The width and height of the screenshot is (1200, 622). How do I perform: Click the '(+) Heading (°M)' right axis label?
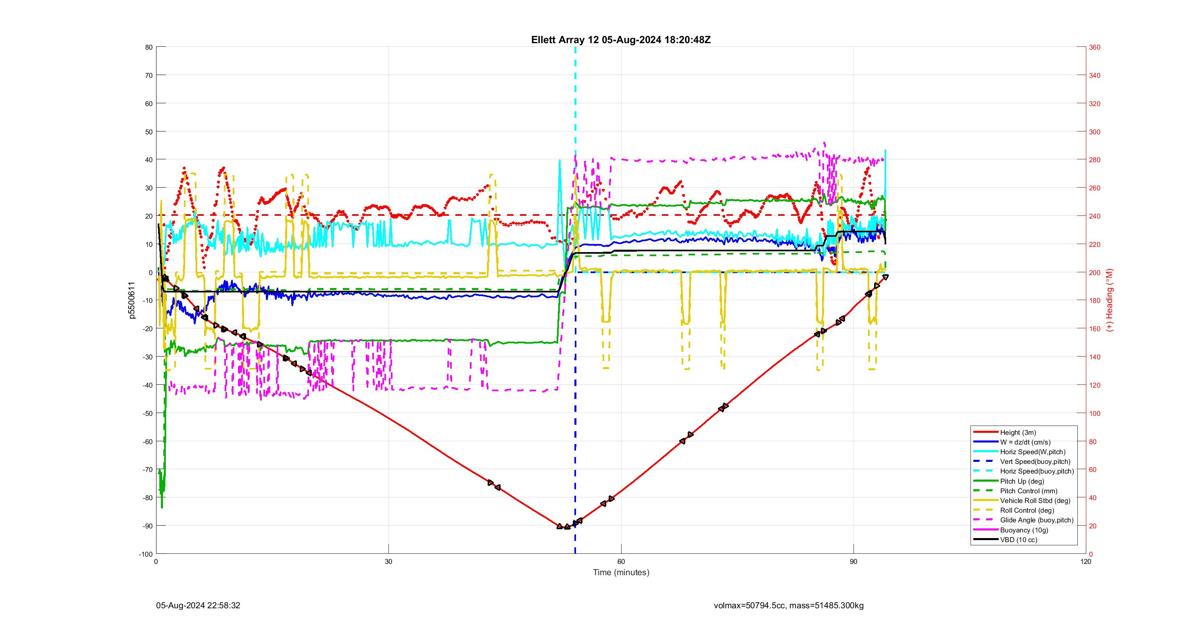[1109, 300]
